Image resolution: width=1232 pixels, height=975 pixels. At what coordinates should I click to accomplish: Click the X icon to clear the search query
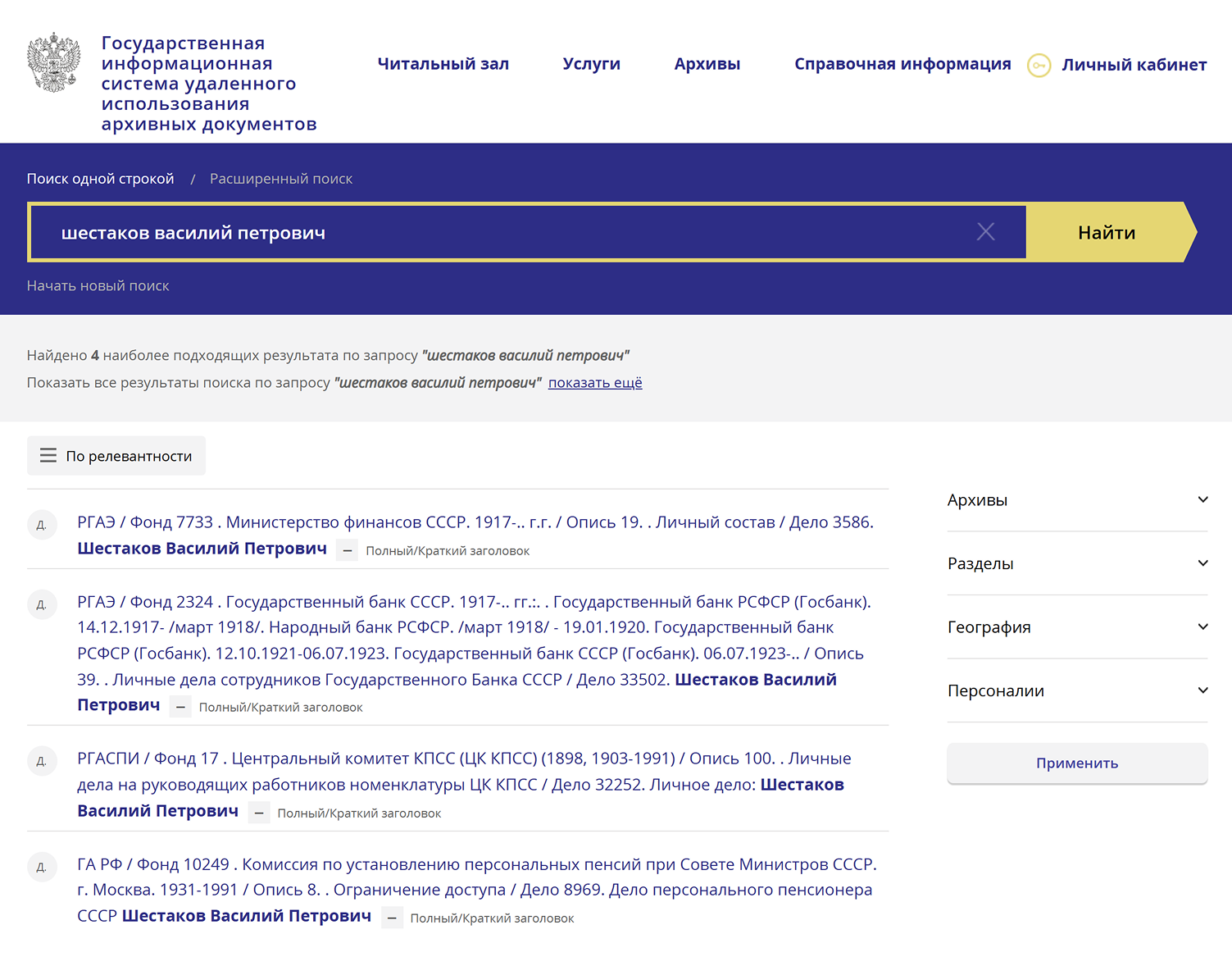pos(985,232)
